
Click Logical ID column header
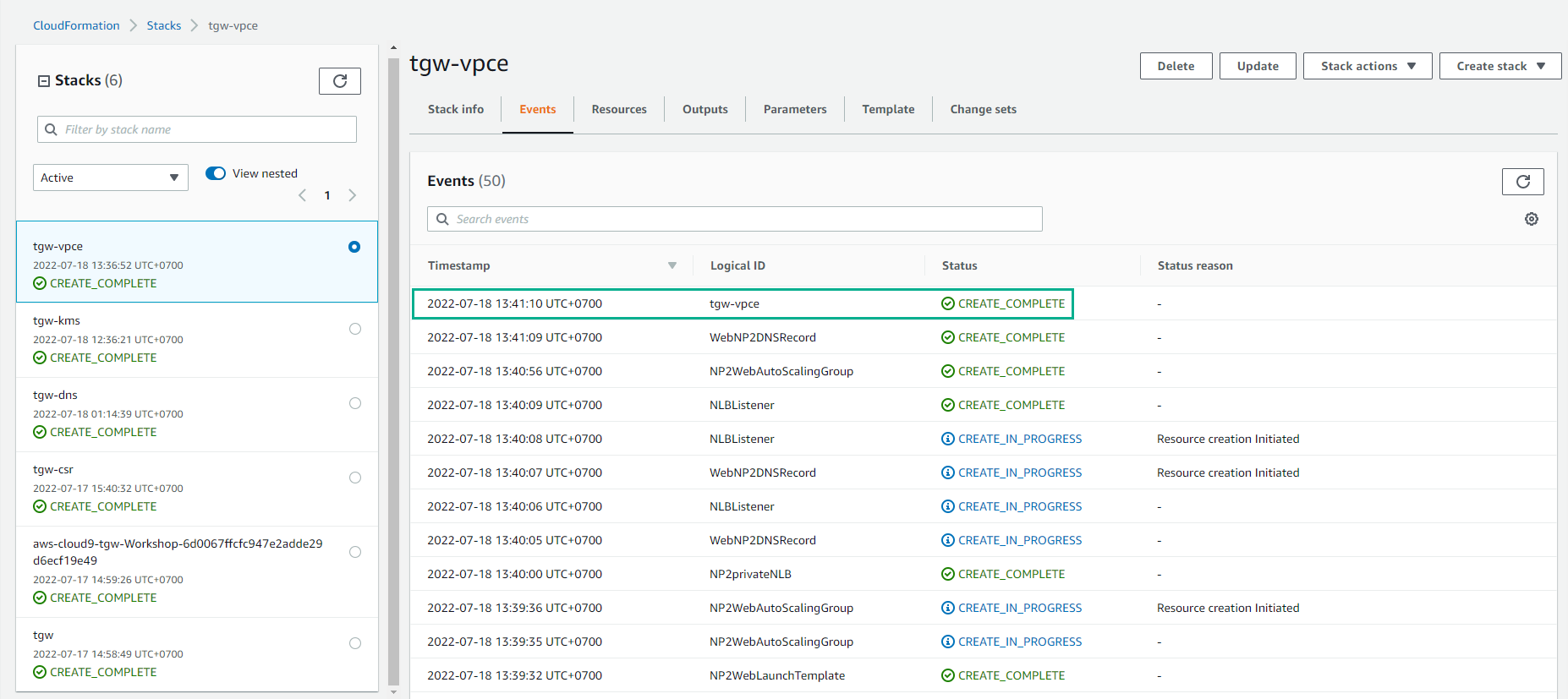737,265
